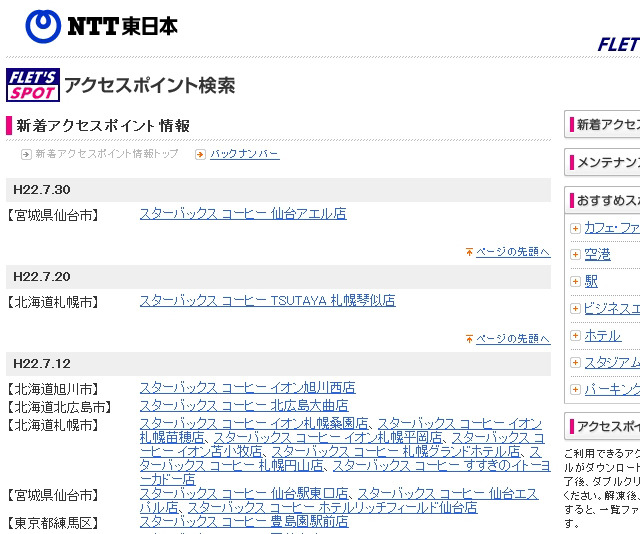Open スターバックス イオン旭川西店 link
This screenshot has width=640, height=534.
248,387
